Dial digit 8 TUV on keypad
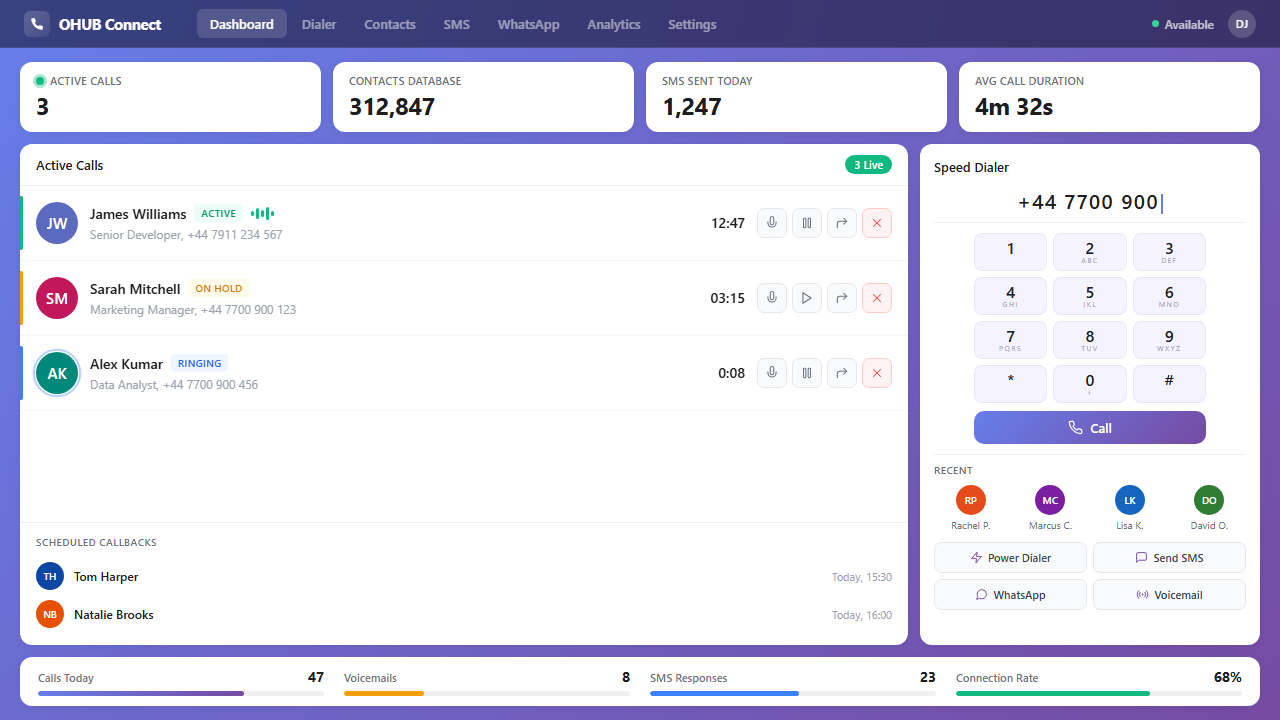Image resolution: width=1280 pixels, height=720 pixels. [1090, 340]
